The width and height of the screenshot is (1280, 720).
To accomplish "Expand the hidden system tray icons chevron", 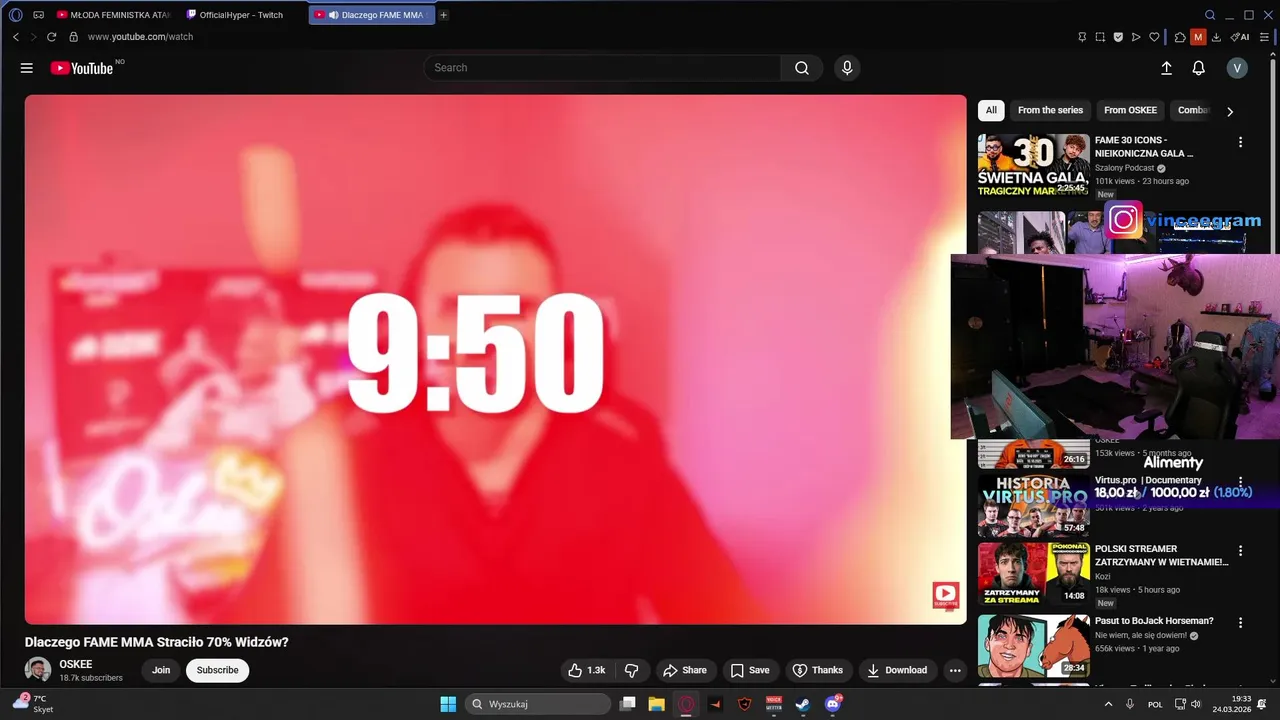I will pyautogui.click(x=1108, y=704).
